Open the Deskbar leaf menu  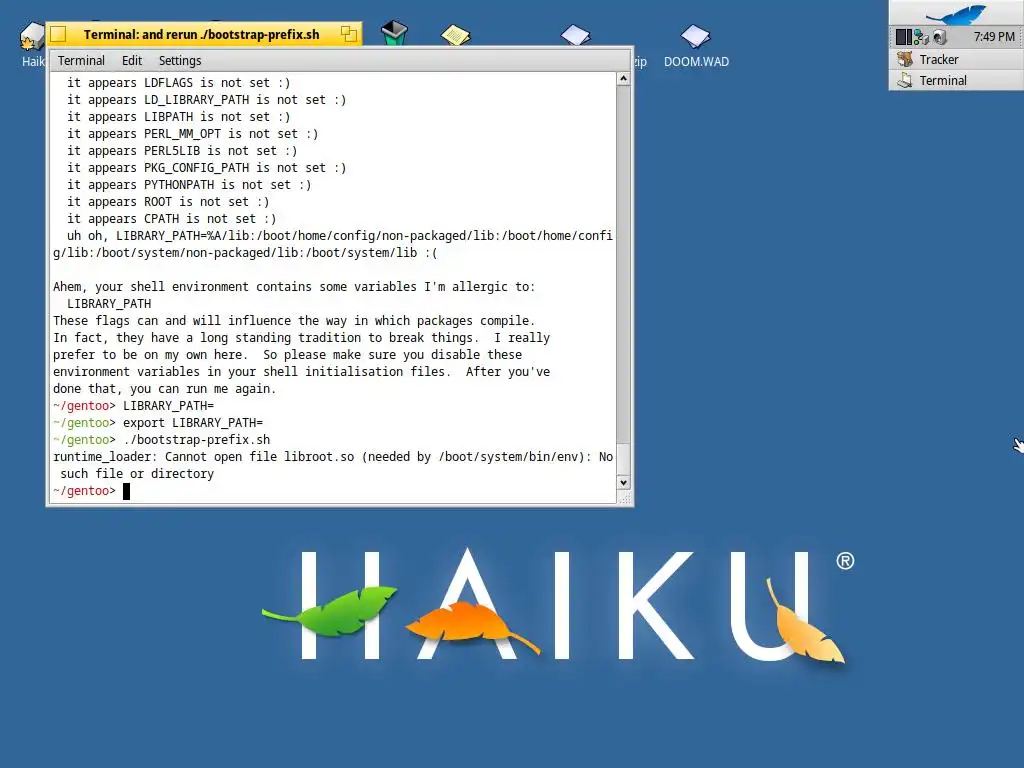coord(956,12)
